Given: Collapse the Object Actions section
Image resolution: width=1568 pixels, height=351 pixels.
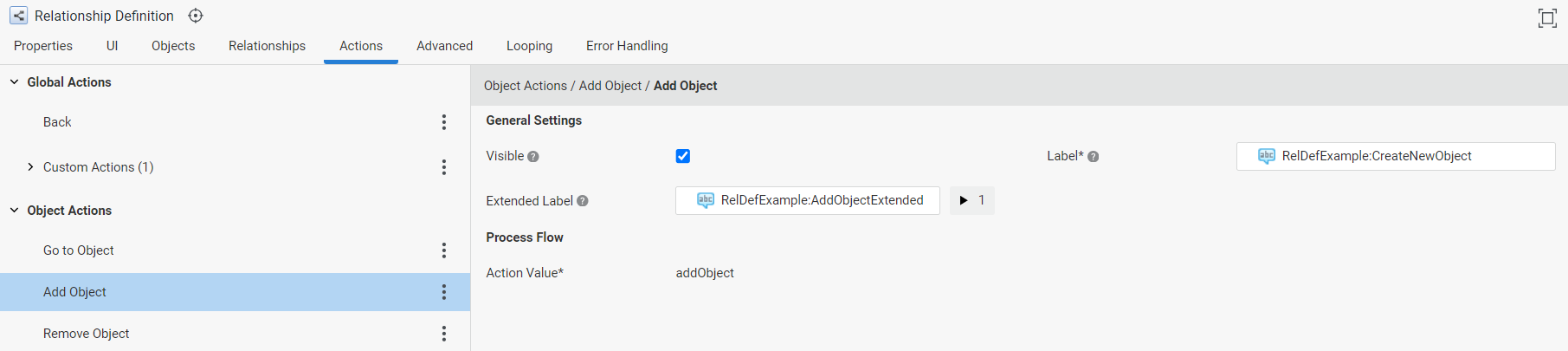Looking at the screenshot, I should (x=14, y=211).
